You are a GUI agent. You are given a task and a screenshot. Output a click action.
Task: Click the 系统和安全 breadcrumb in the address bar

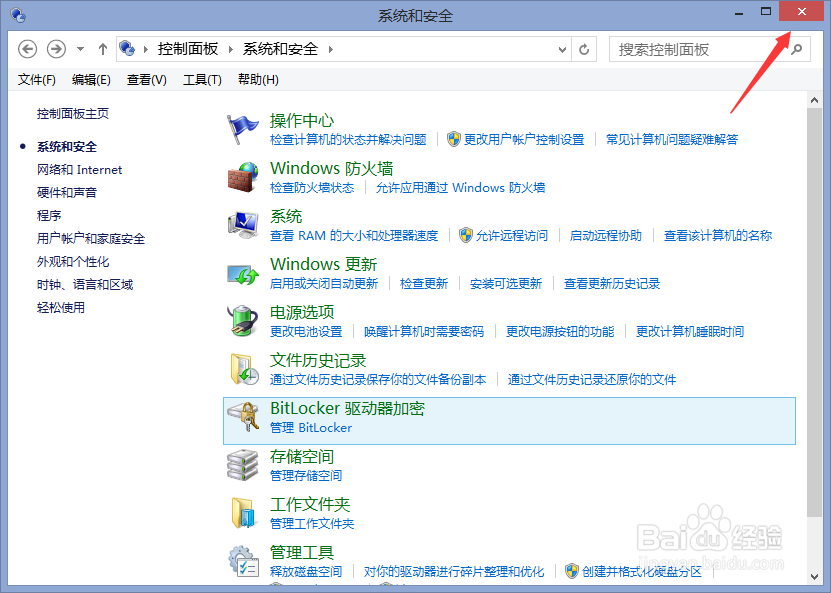[x=280, y=49]
